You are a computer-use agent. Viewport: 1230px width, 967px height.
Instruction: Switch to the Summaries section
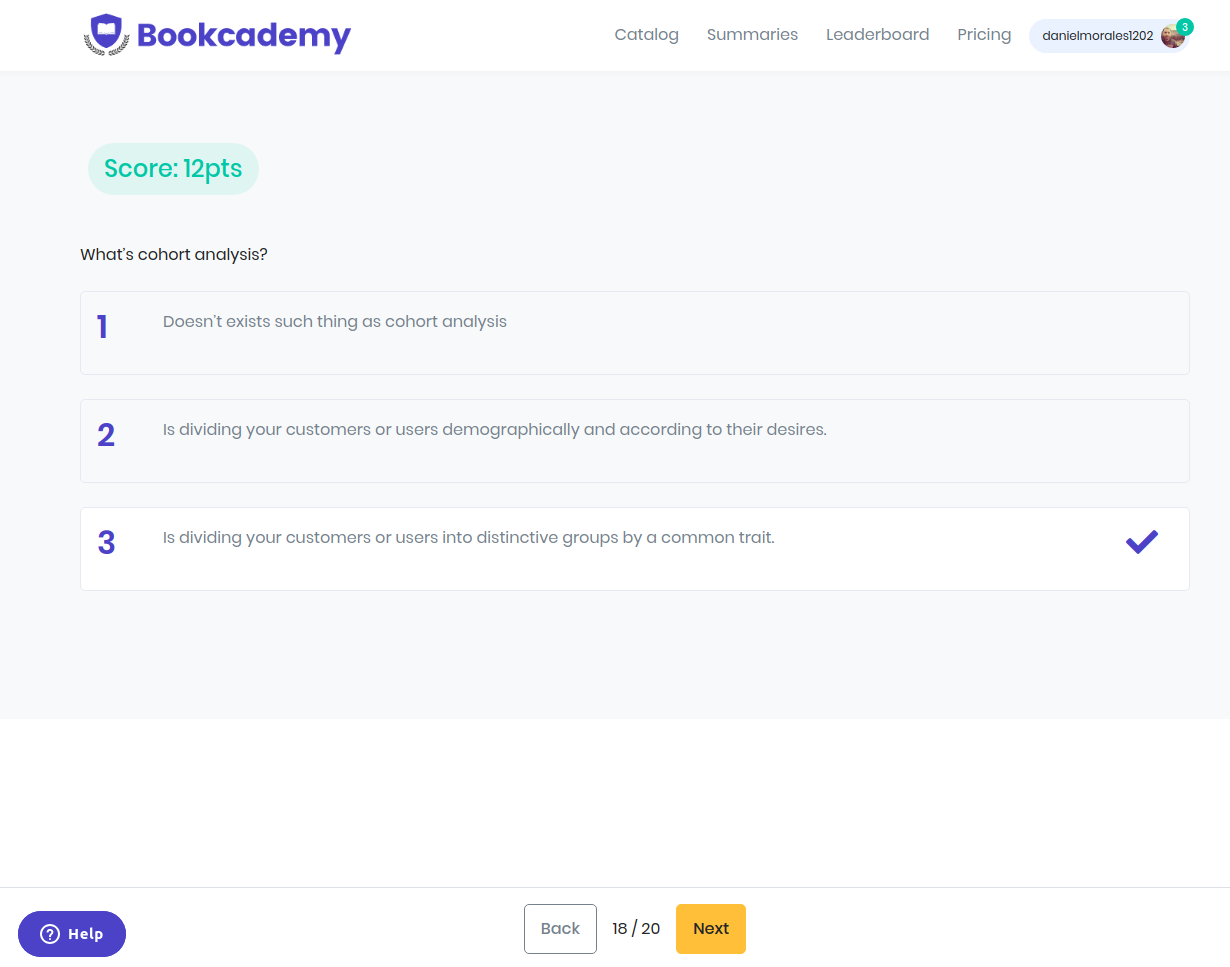click(x=752, y=34)
